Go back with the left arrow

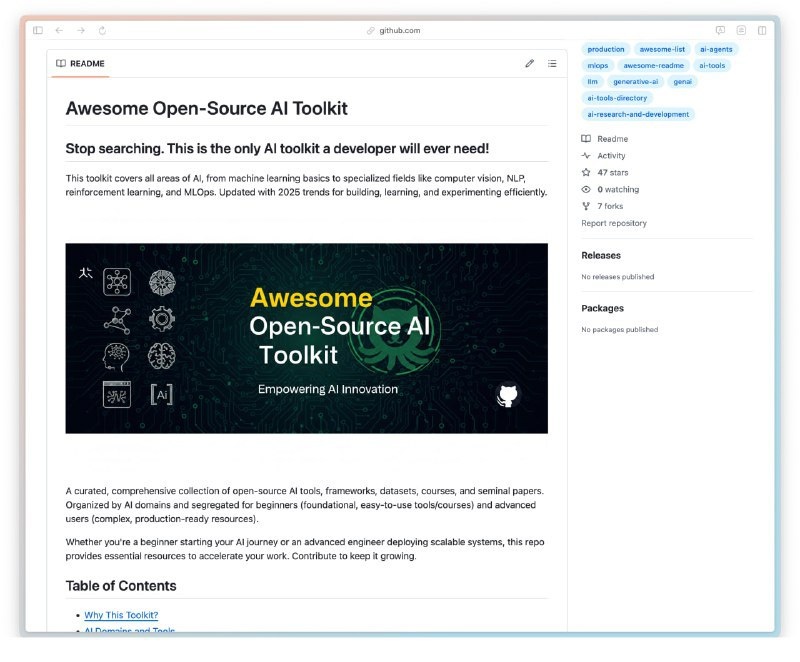(x=59, y=30)
